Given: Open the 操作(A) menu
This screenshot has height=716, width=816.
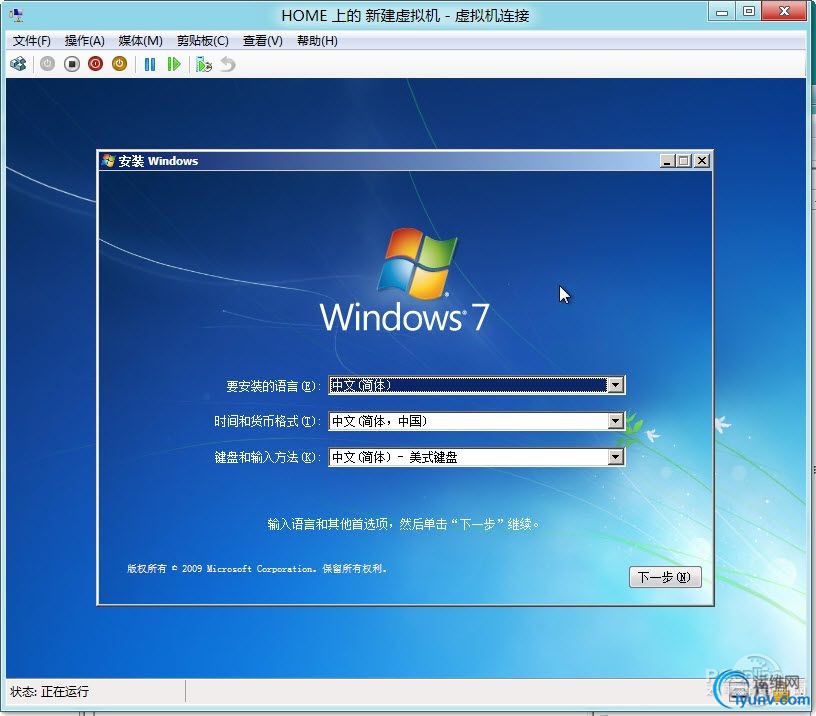Looking at the screenshot, I should click(x=84, y=41).
